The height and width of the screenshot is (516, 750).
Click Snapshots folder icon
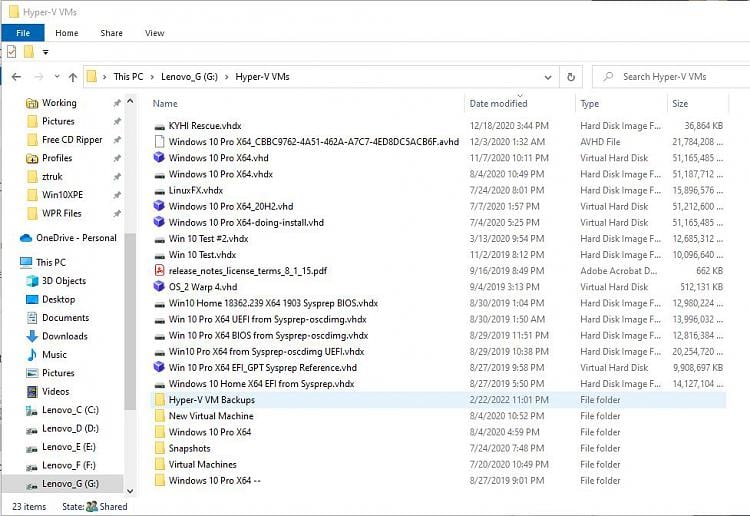(160, 448)
